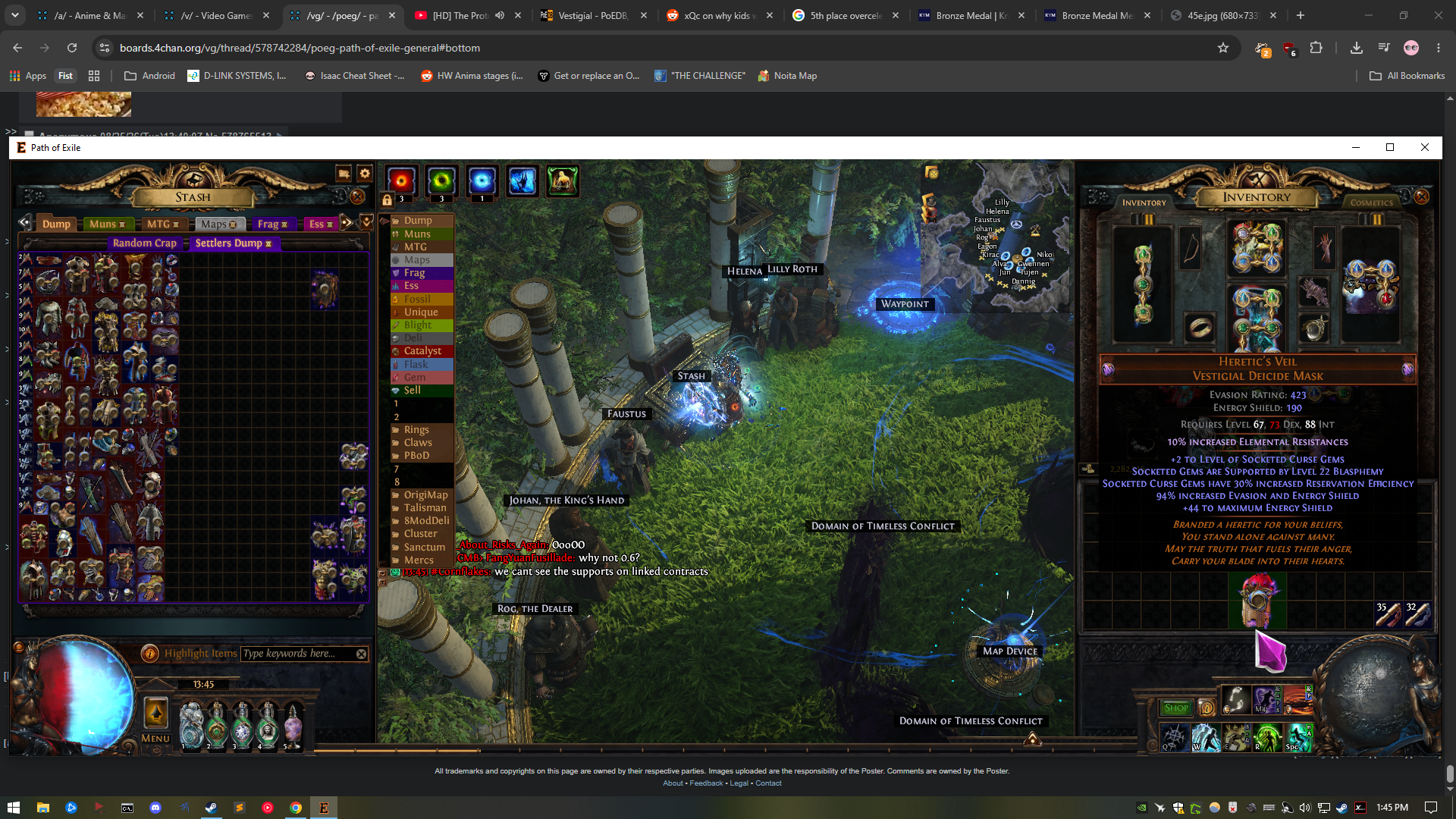Click the equipped helmet slot in inventory
This screenshot has width=1456, height=819.
pos(1257,247)
